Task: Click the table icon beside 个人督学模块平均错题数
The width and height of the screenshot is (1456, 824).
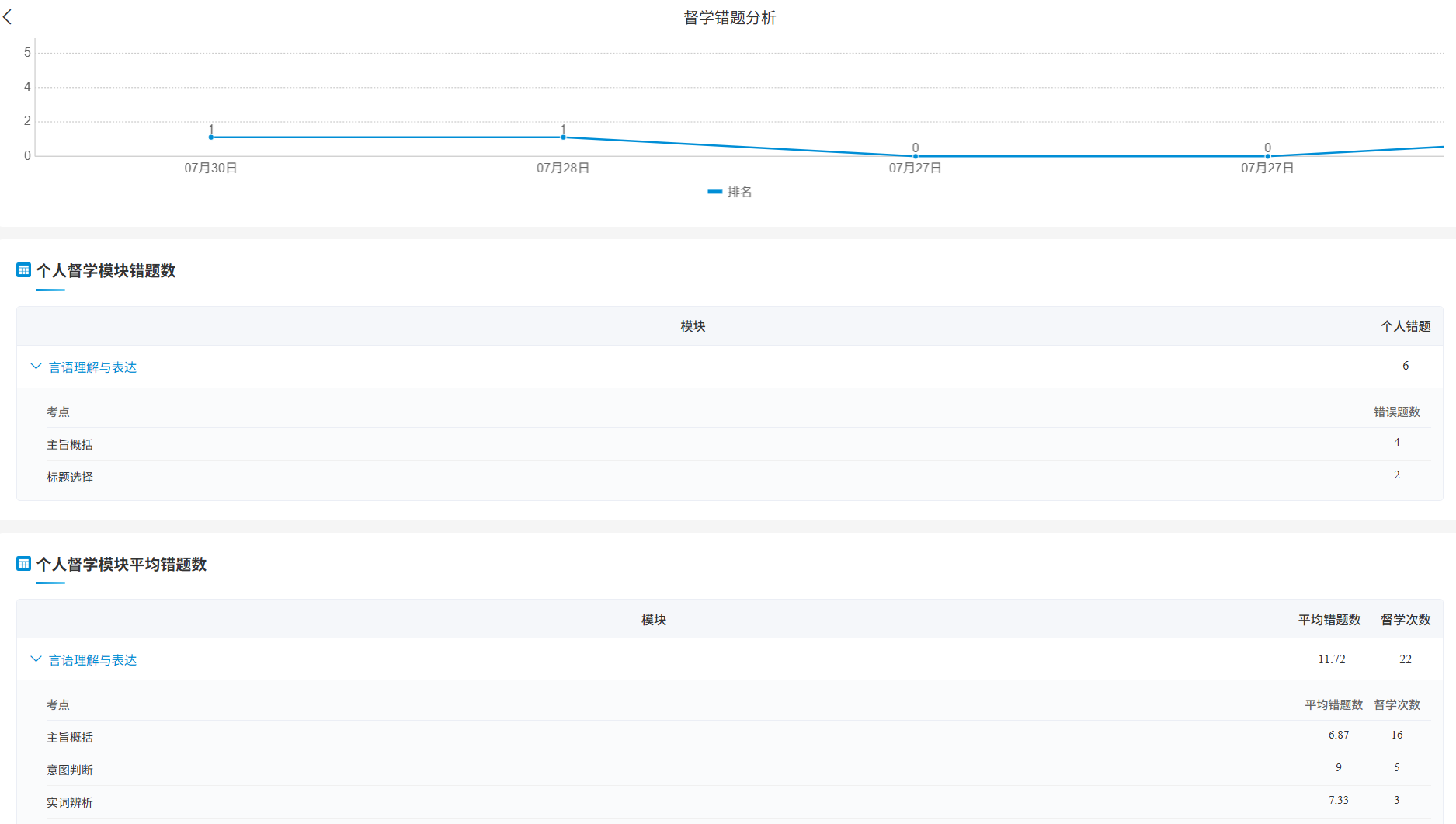Action: [23, 564]
